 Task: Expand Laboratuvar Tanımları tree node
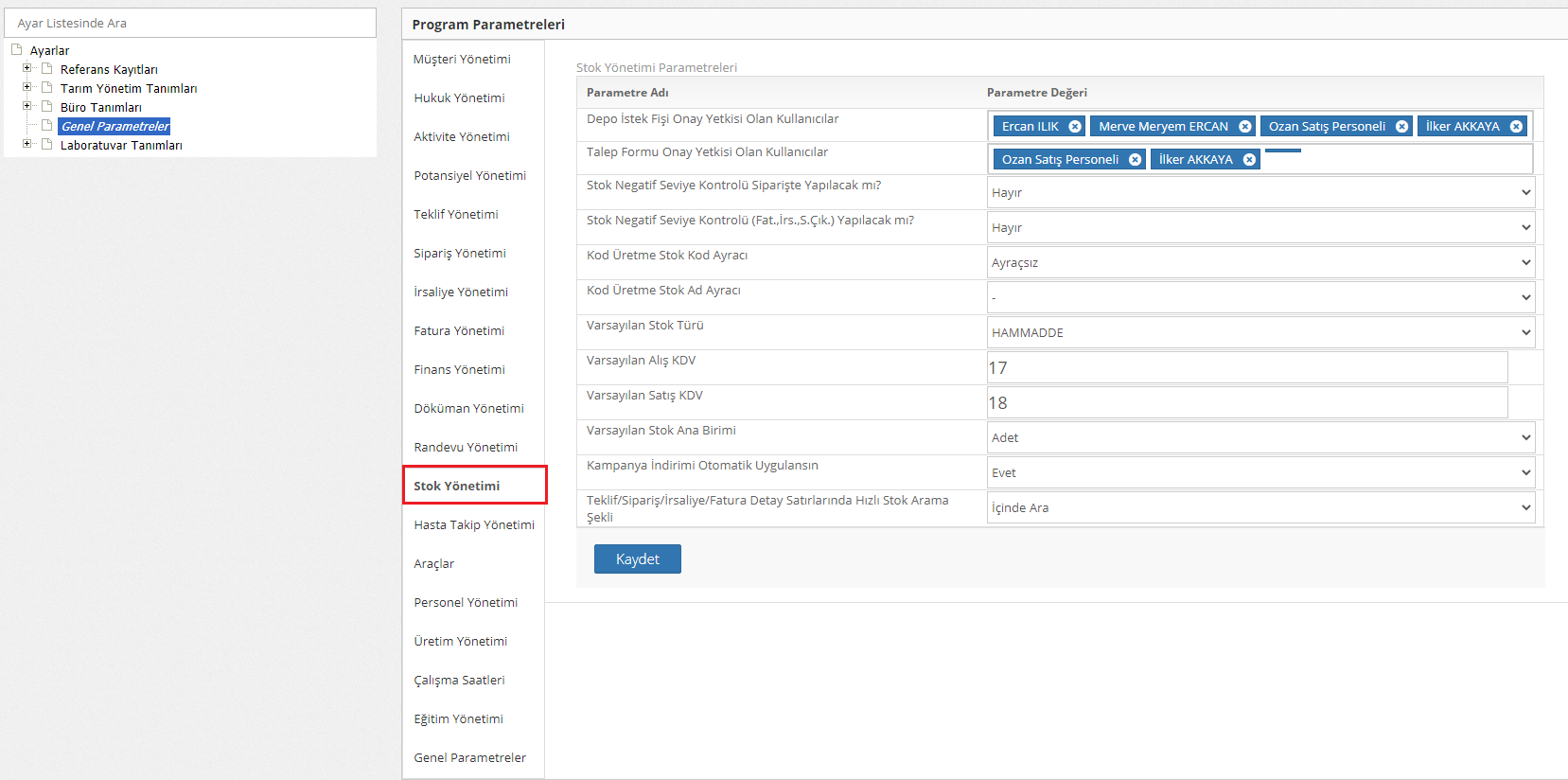(27, 144)
